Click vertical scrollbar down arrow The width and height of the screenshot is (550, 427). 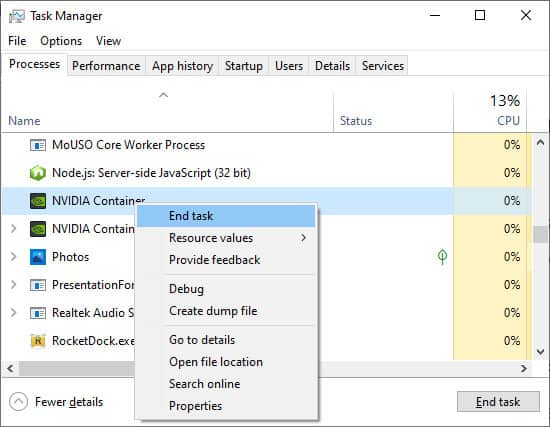(x=541, y=351)
